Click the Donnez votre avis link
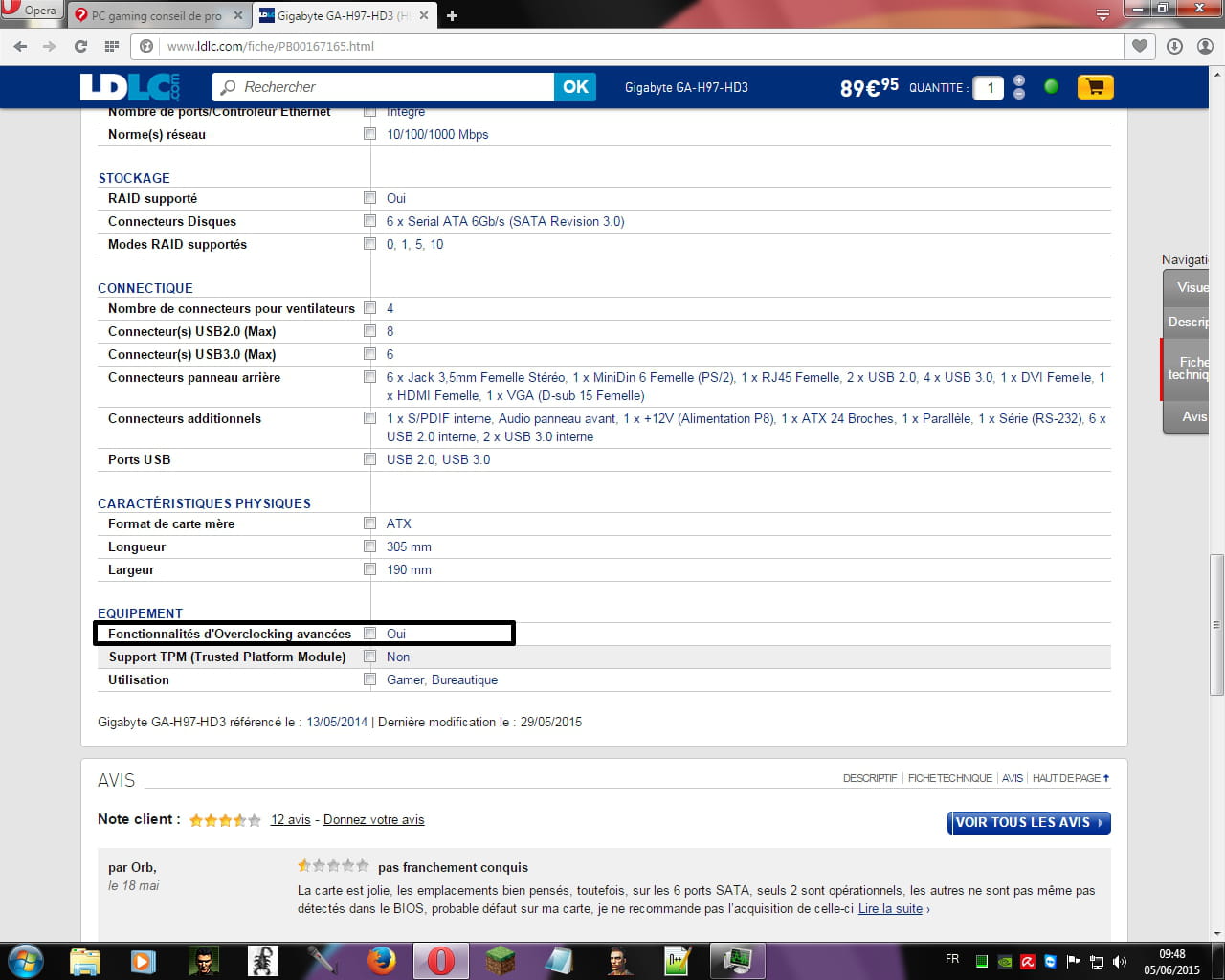 click(373, 819)
